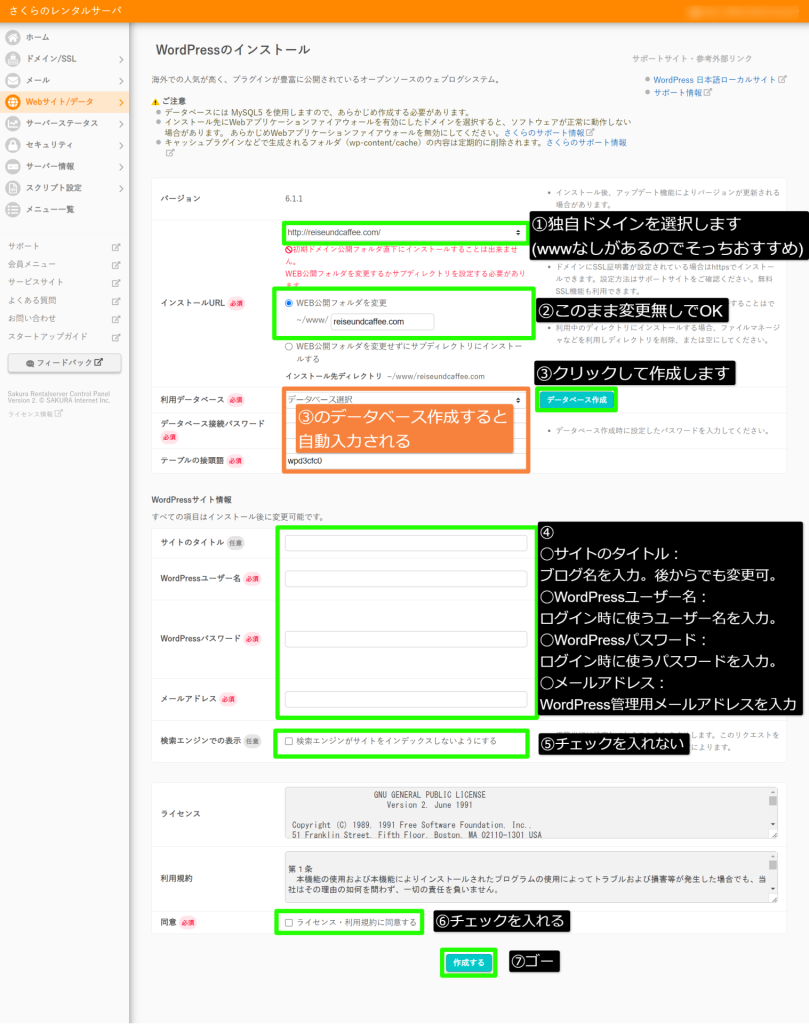Click the テーブルの接頭語 input field

click(x=405, y=461)
